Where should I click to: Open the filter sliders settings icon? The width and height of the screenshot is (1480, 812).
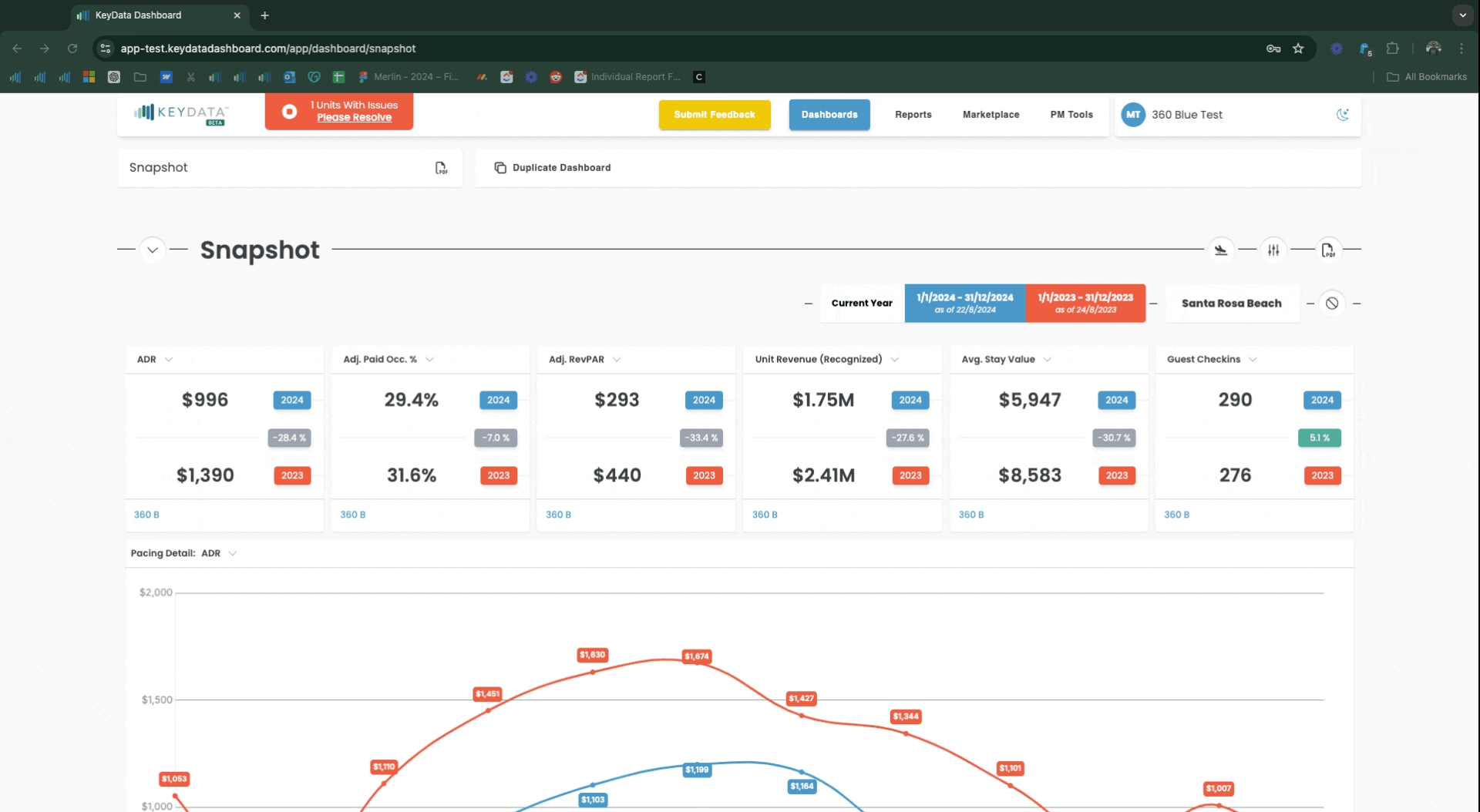click(x=1273, y=250)
